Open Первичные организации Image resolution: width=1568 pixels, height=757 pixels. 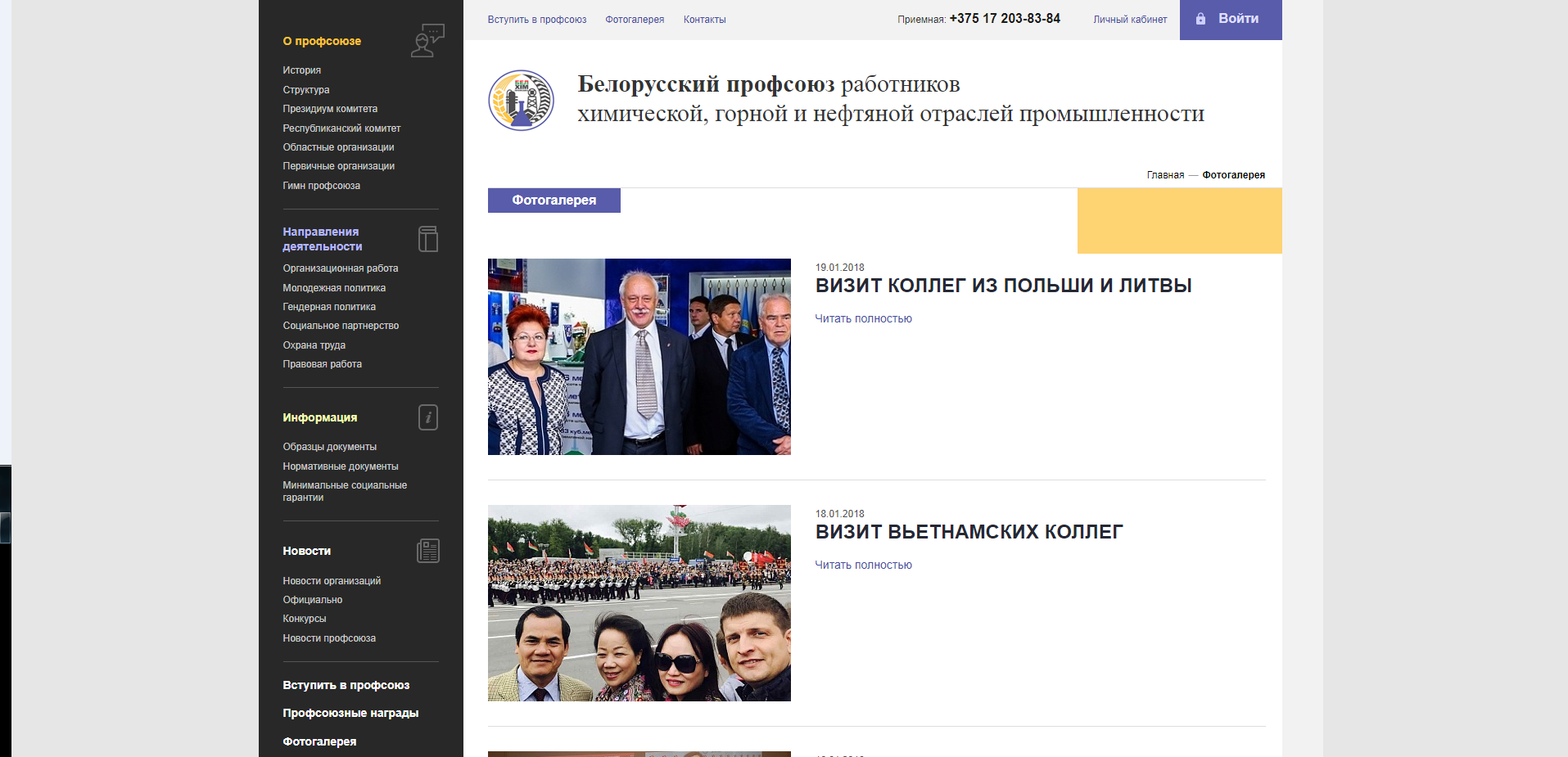[339, 166]
